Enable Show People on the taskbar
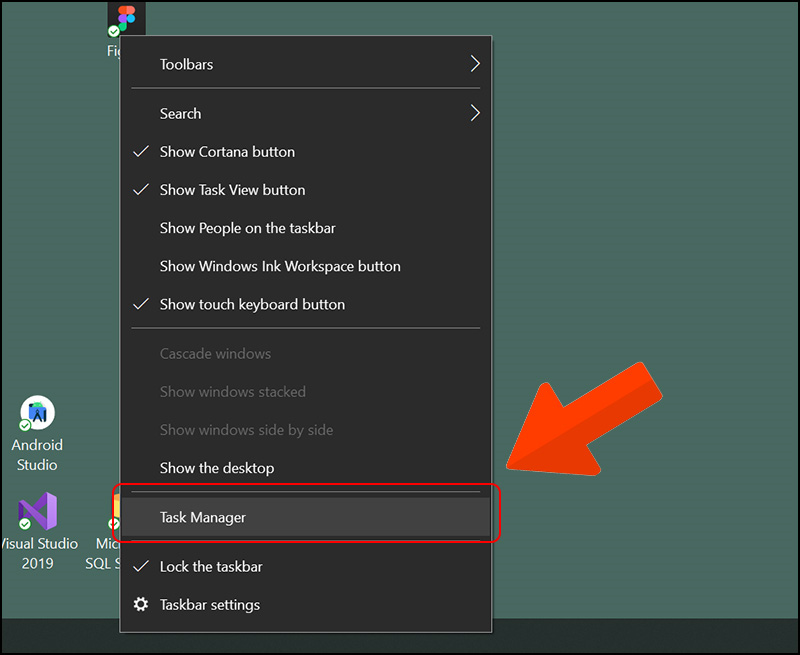This screenshot has width=800, height=655. [x=247, y=228]
